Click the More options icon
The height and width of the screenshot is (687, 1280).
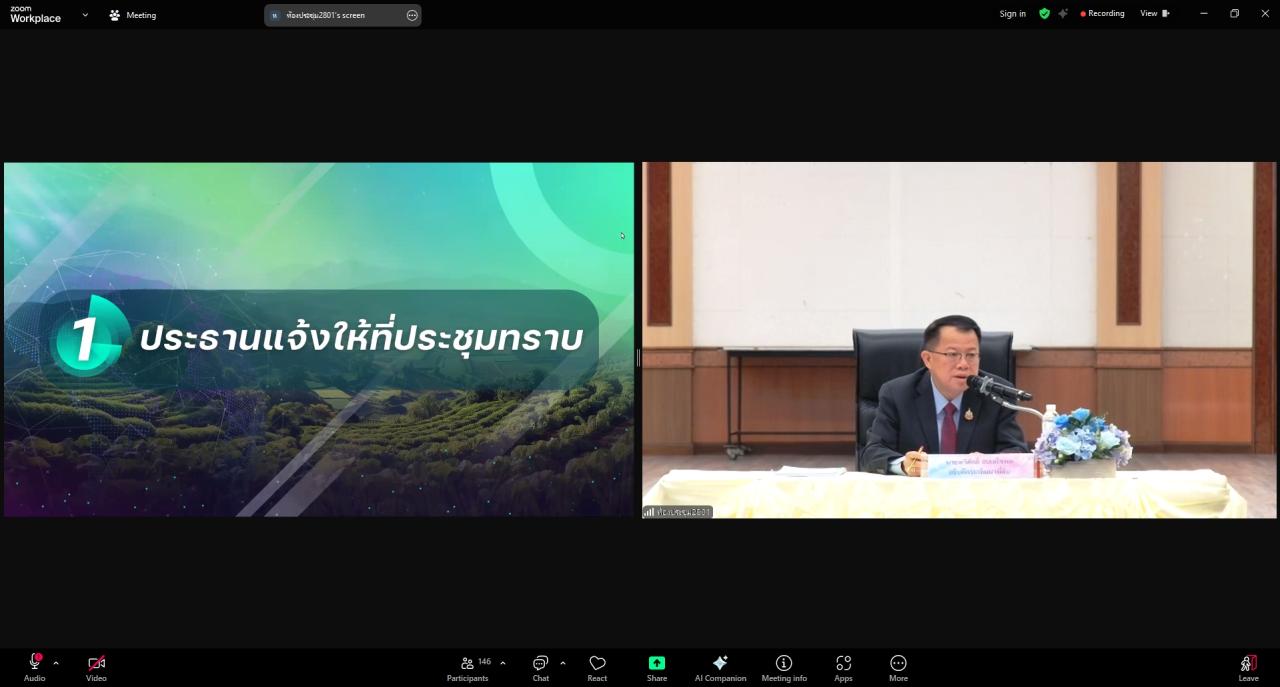point(898,663)
